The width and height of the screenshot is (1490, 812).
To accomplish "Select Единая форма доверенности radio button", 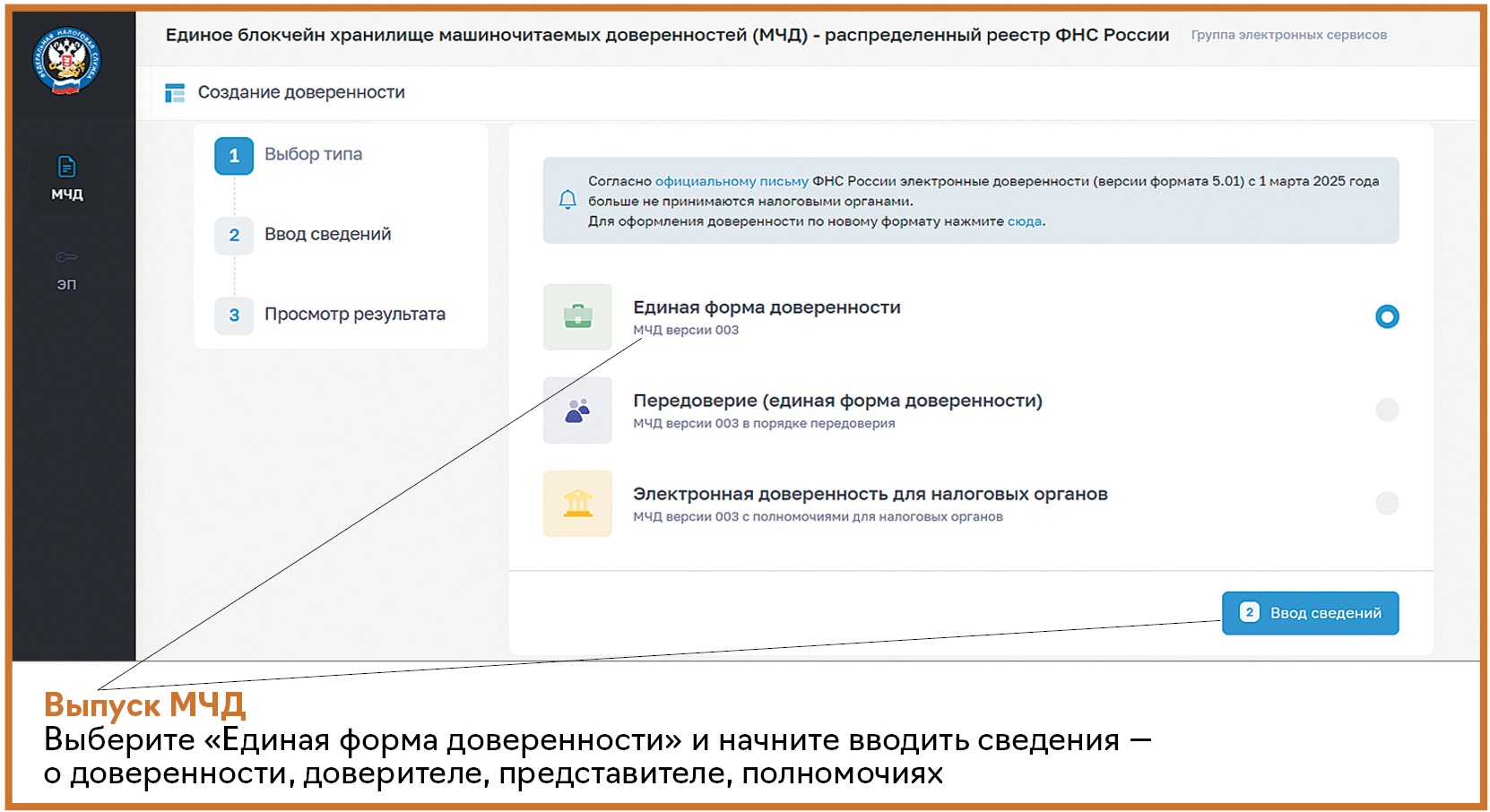I will 1387,316.
